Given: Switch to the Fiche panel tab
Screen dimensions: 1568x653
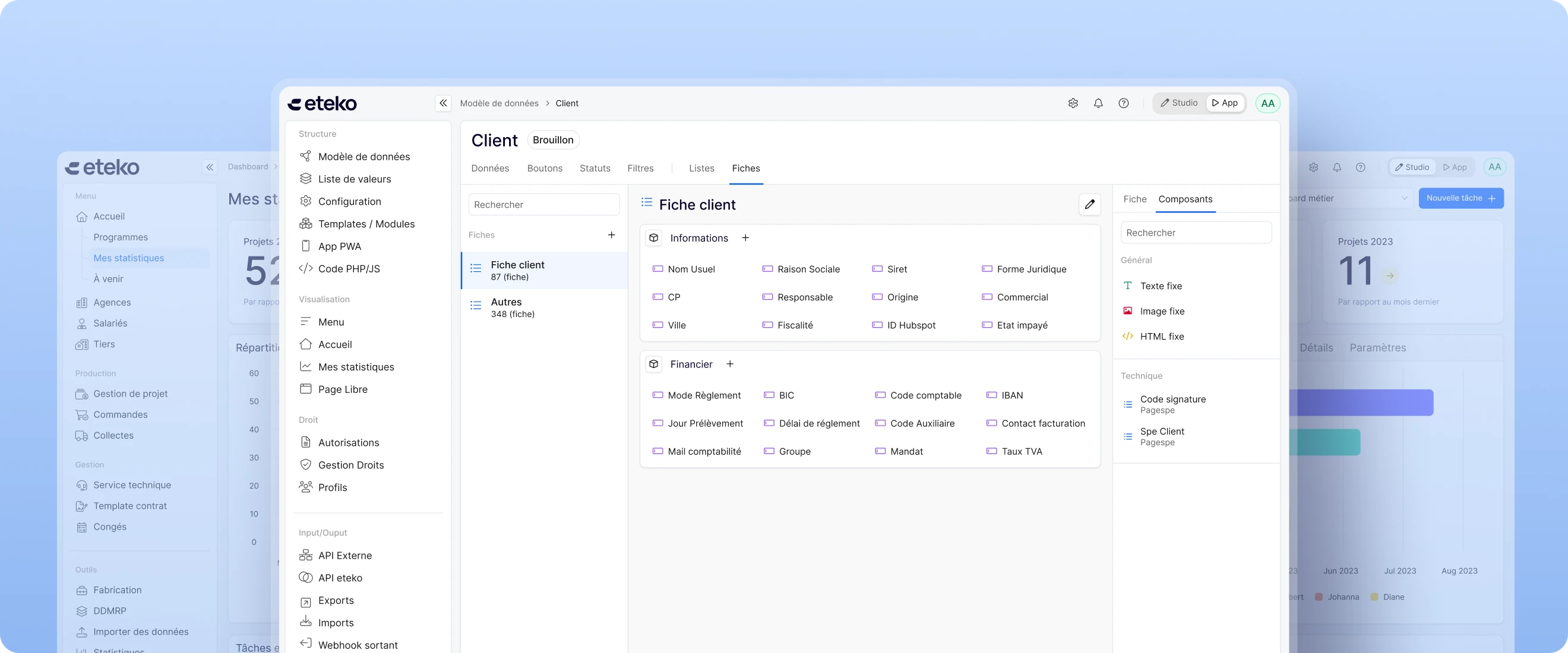Looking at the screenshot, I should click(x=1134, y=199).
